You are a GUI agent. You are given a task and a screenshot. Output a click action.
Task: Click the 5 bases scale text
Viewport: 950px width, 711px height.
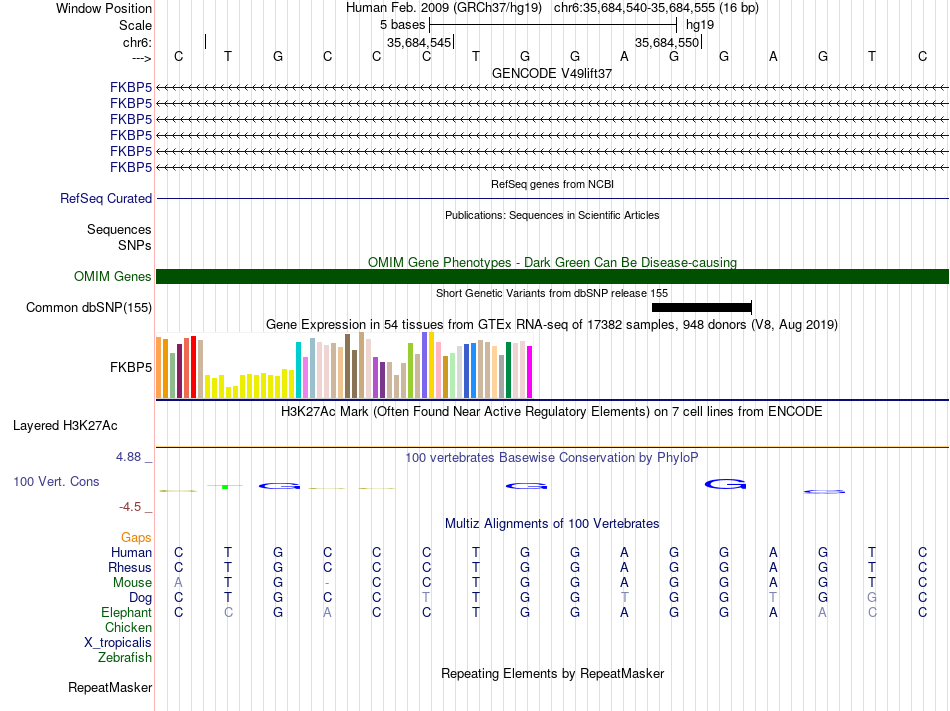[x=402, y=25]
